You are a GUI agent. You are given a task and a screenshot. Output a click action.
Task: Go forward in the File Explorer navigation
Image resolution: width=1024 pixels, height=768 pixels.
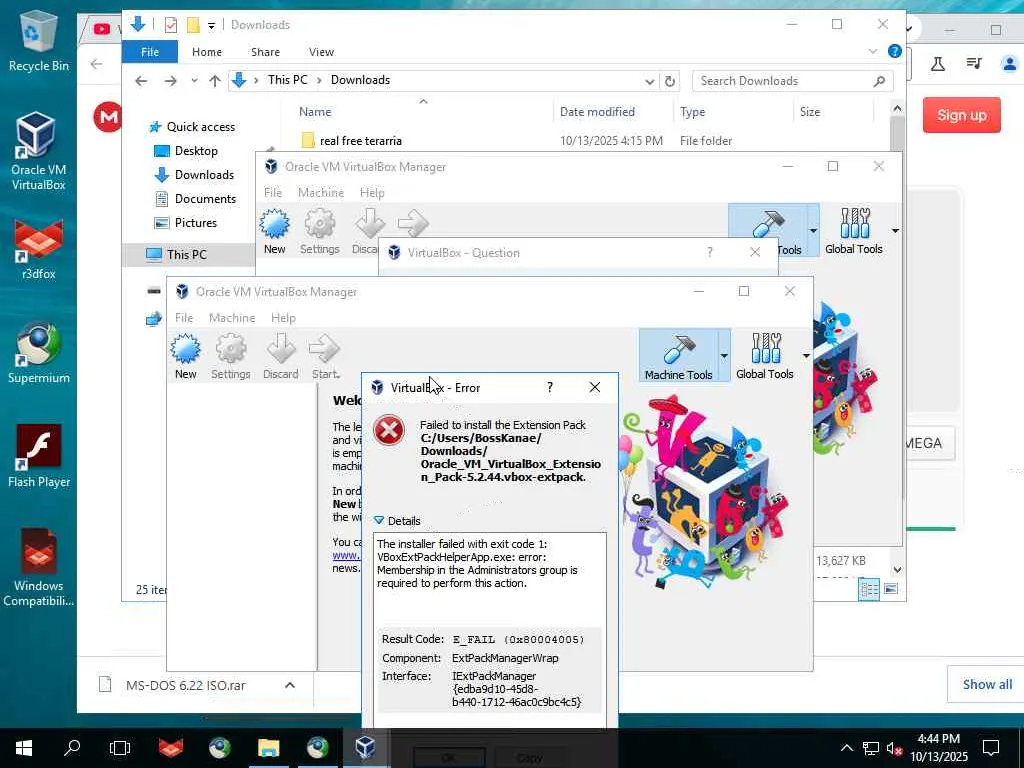coord(170,81)
